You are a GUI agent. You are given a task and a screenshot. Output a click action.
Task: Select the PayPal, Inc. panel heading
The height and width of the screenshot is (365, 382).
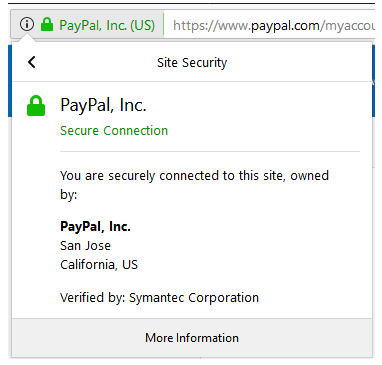pyautogui.click(x=103, y=106)
